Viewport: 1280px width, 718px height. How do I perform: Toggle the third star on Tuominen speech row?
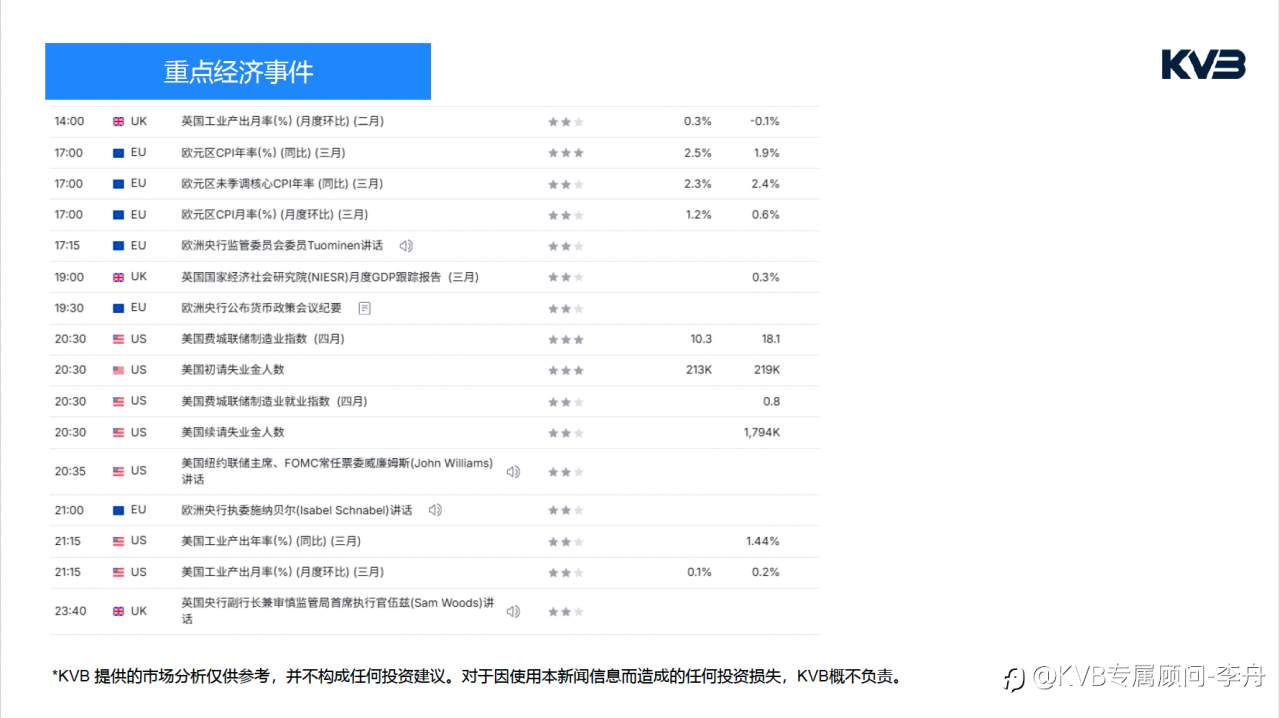click(x=577, y=245)
